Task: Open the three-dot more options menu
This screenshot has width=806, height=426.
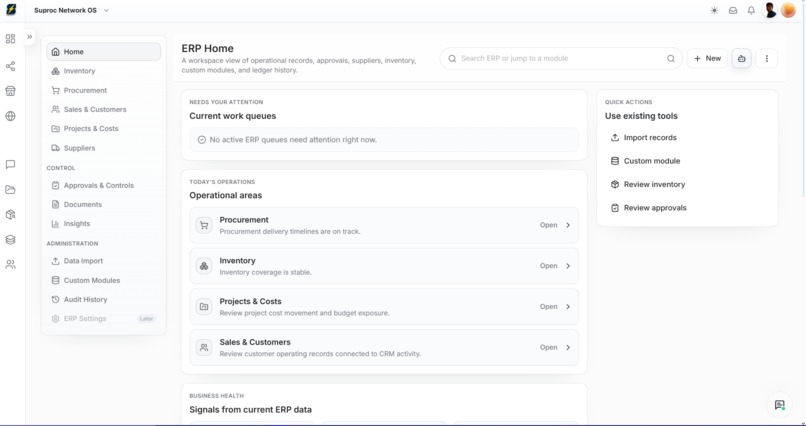Action: click(766, 59)
